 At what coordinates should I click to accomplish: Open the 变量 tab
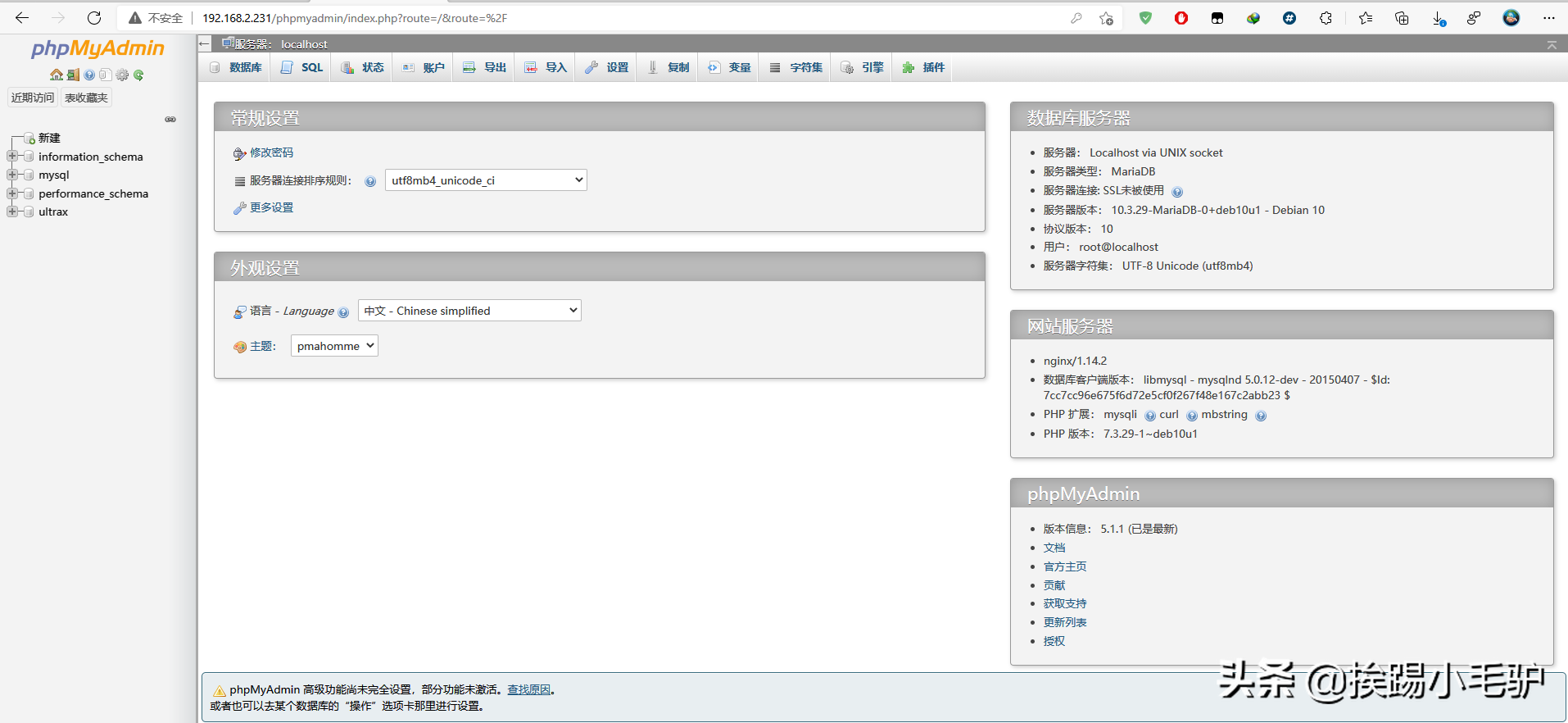[729, 67]
